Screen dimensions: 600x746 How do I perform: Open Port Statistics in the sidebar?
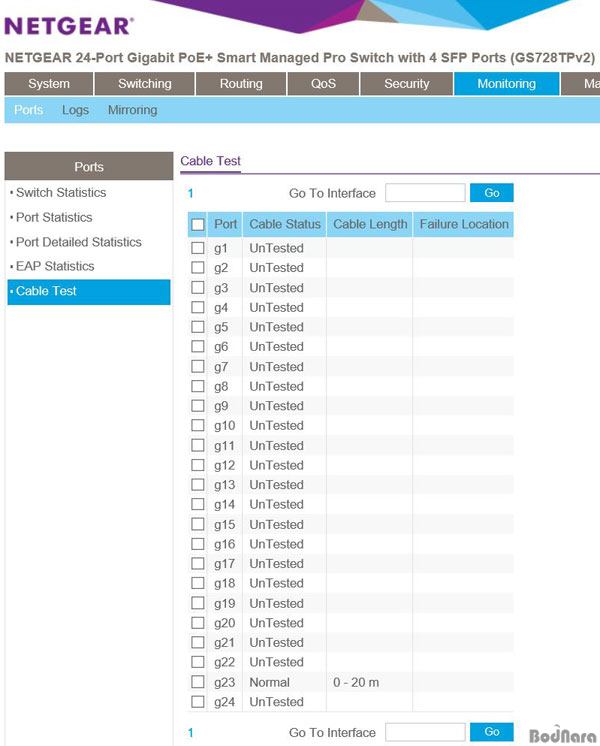point(54,217)
